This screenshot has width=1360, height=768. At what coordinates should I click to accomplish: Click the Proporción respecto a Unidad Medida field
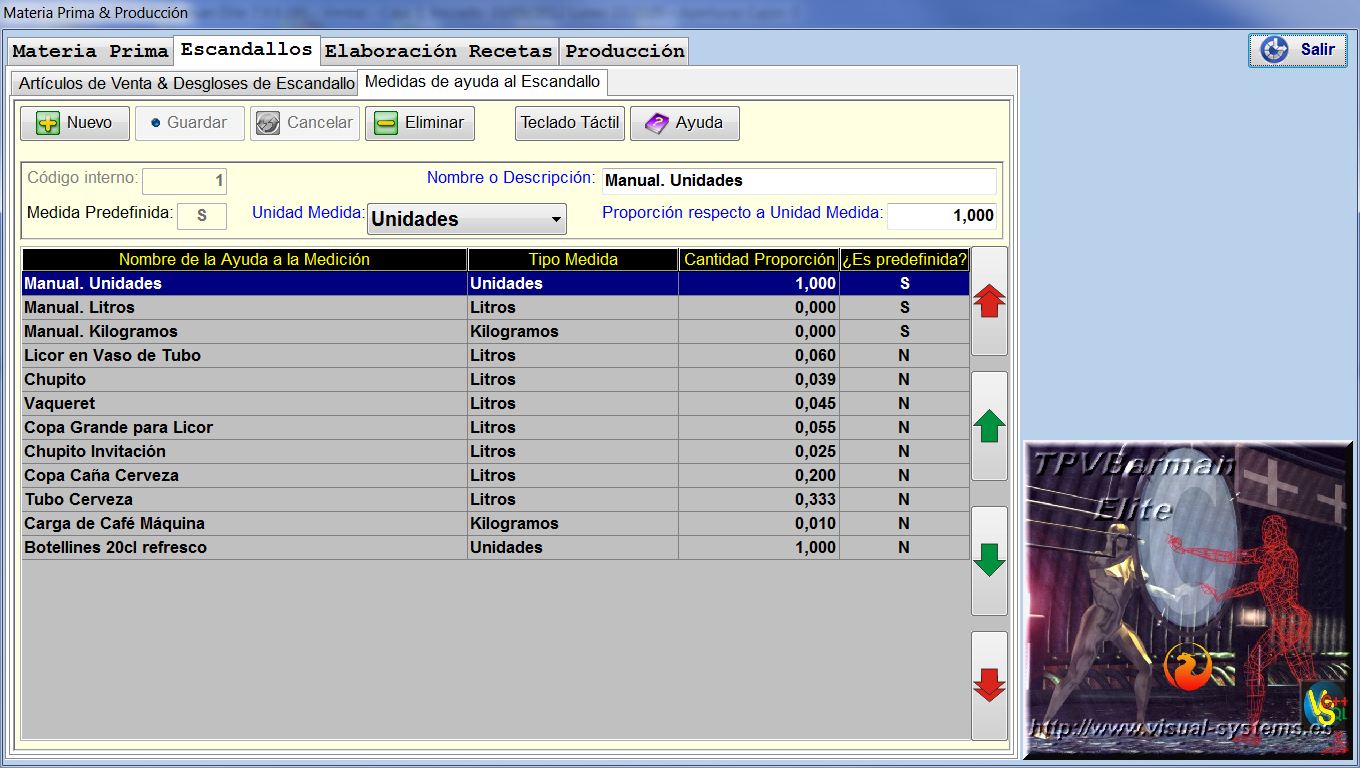pyautogui.click(x=941, y=215)
